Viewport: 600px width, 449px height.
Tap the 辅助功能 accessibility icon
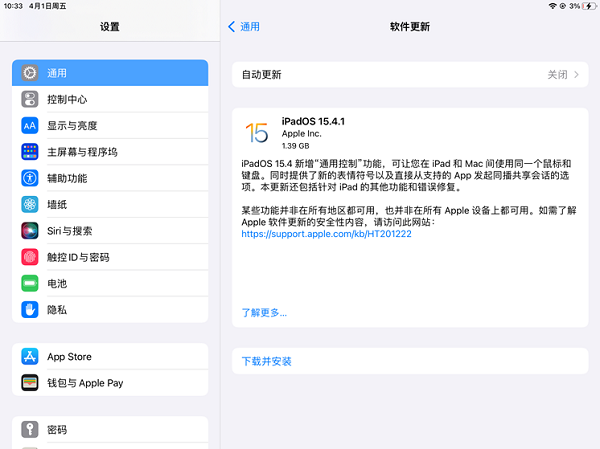tap(30, 178)
